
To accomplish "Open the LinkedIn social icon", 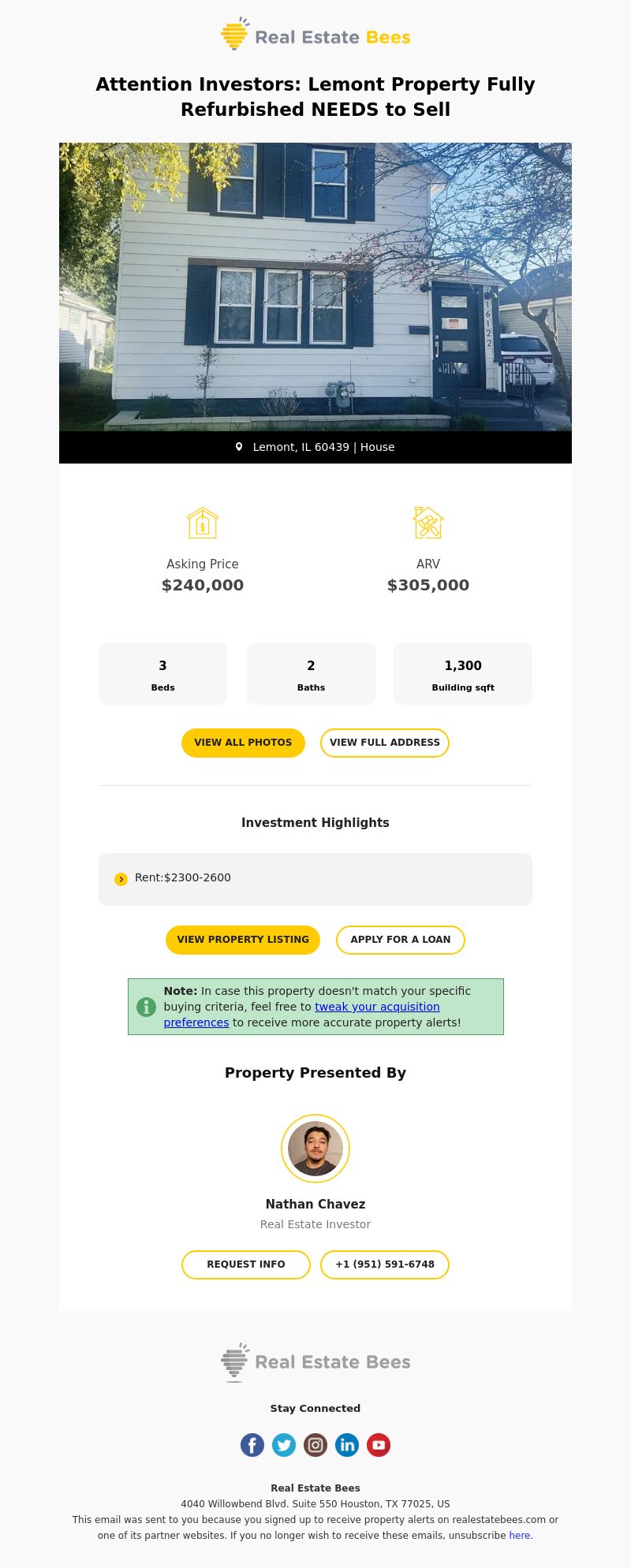I will click(347, 1445).
